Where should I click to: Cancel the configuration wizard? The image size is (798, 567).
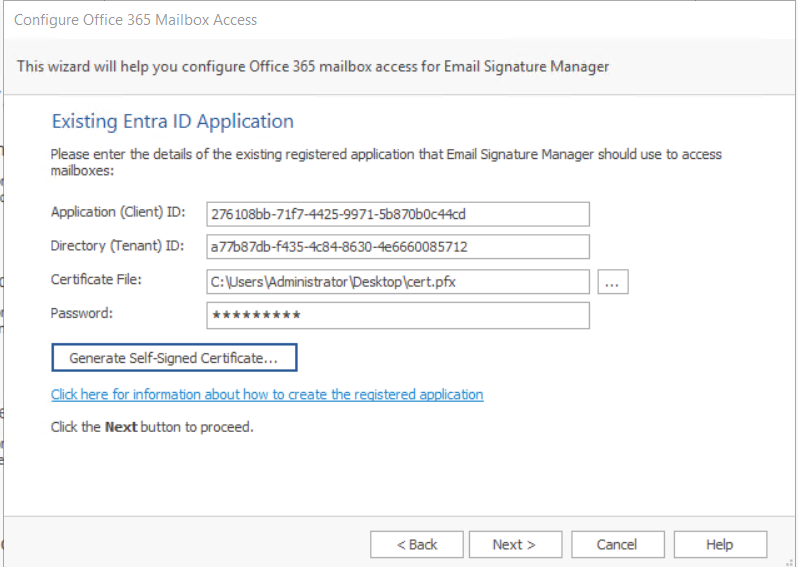pos(618,545)
